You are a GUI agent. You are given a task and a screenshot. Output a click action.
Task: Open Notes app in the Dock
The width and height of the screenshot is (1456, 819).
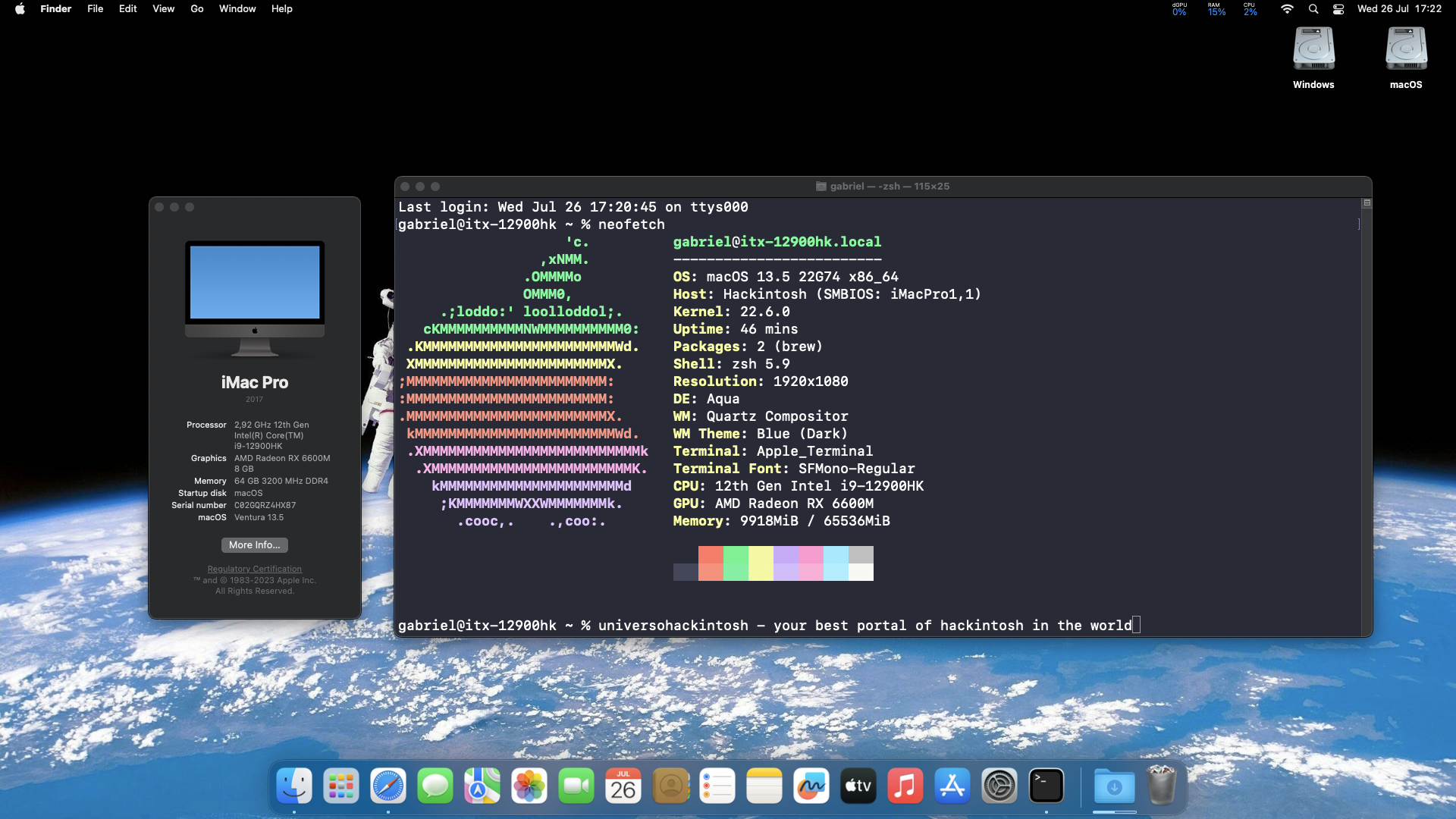(764, 786)
